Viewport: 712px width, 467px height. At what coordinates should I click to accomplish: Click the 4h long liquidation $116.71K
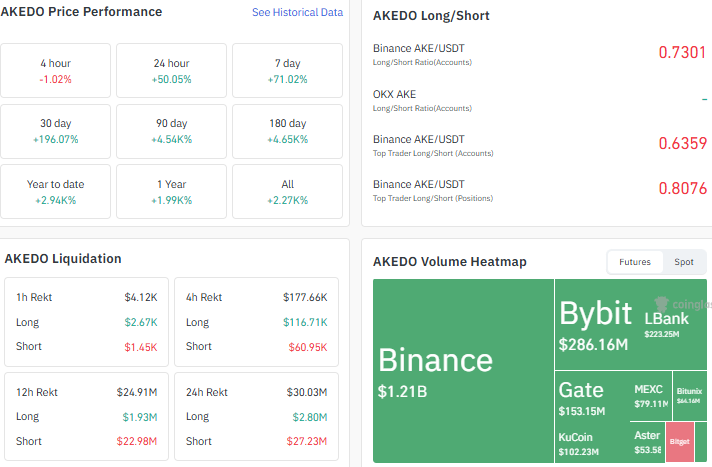[305, 323]
